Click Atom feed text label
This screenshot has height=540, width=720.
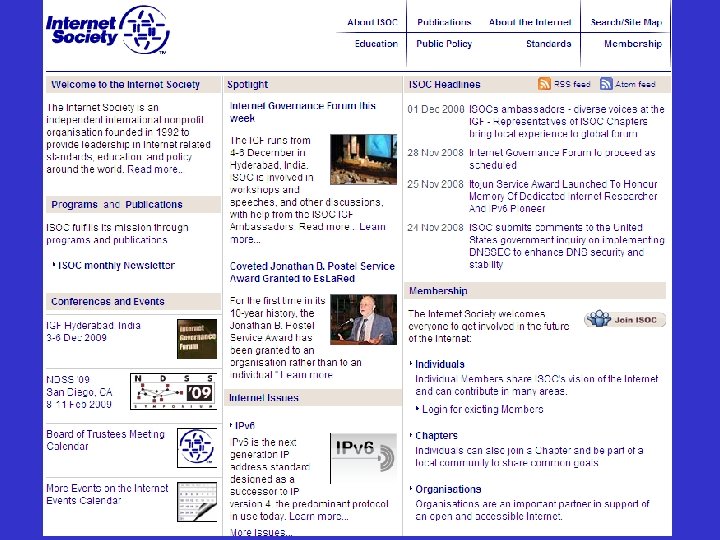coord(635,84)
